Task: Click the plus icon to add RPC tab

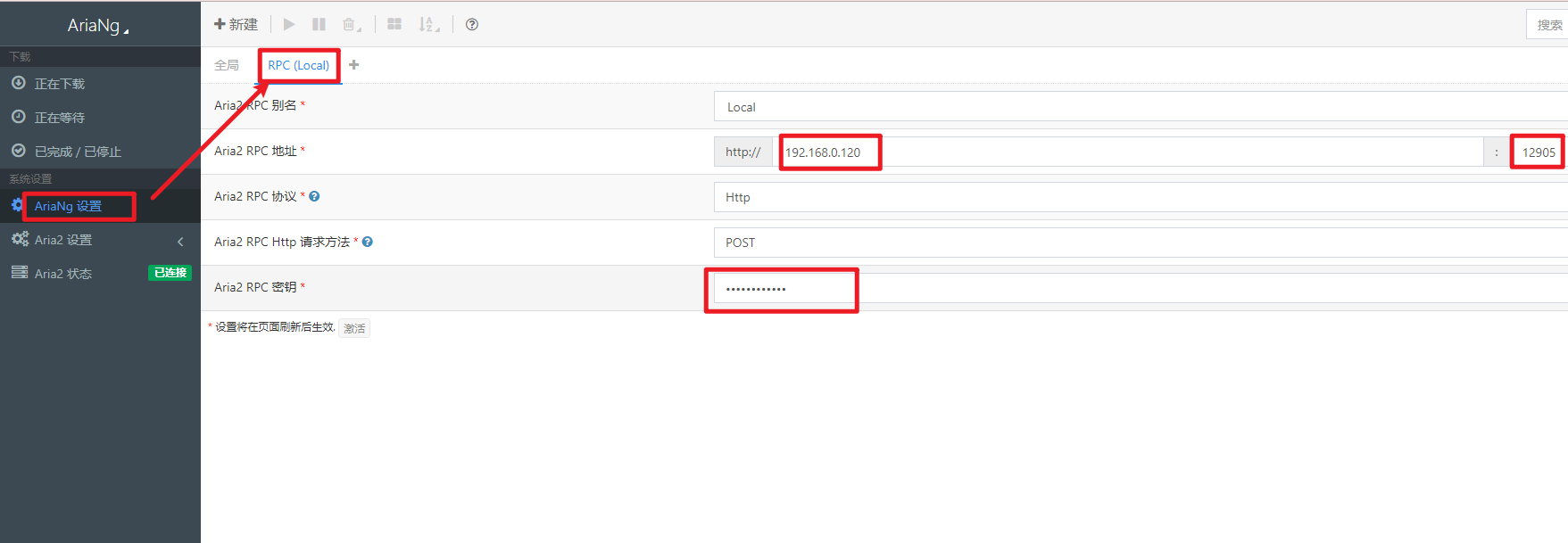Action: pyautogui.click(x=354, y=64)
